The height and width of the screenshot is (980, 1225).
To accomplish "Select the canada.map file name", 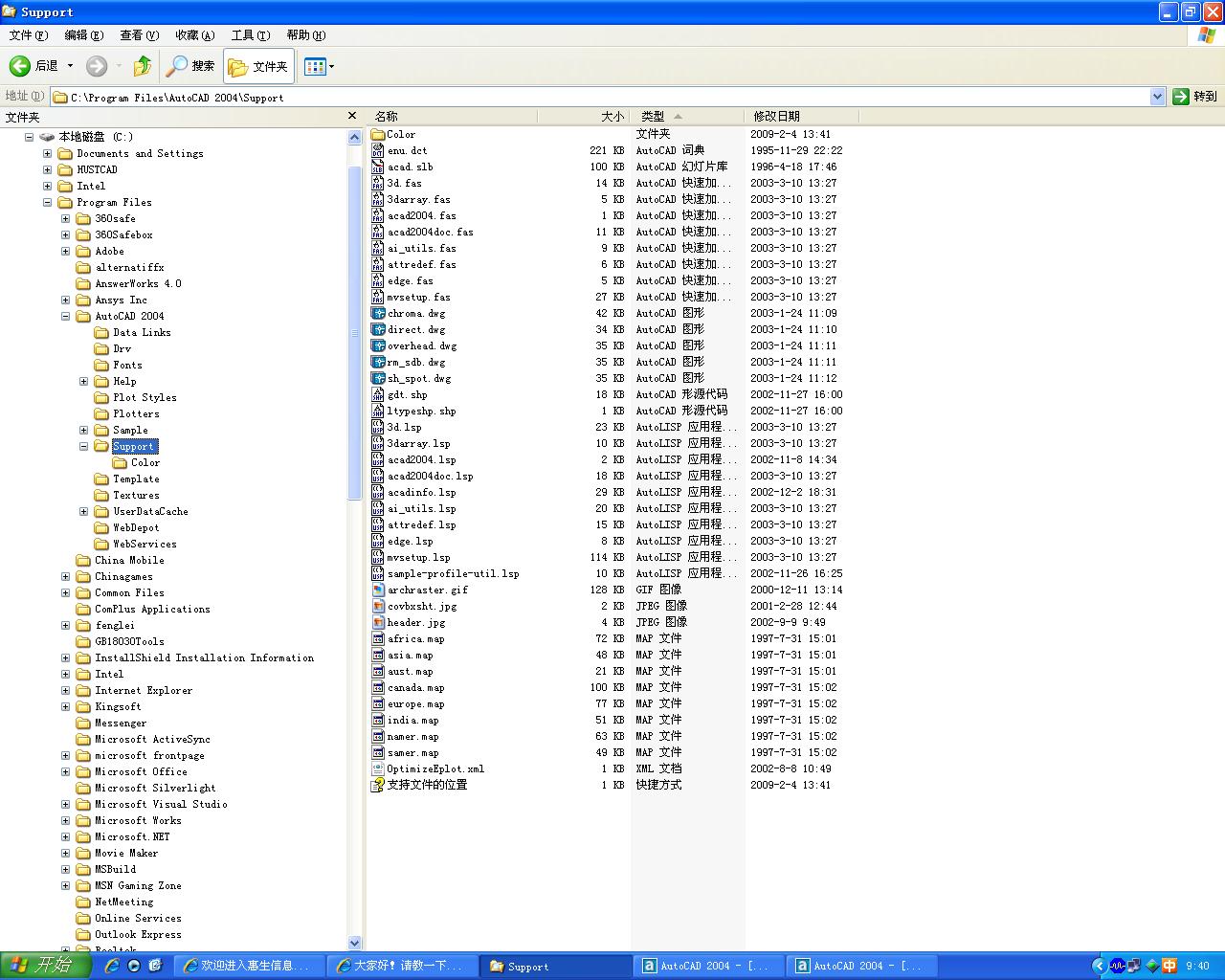I will [416, 687].
